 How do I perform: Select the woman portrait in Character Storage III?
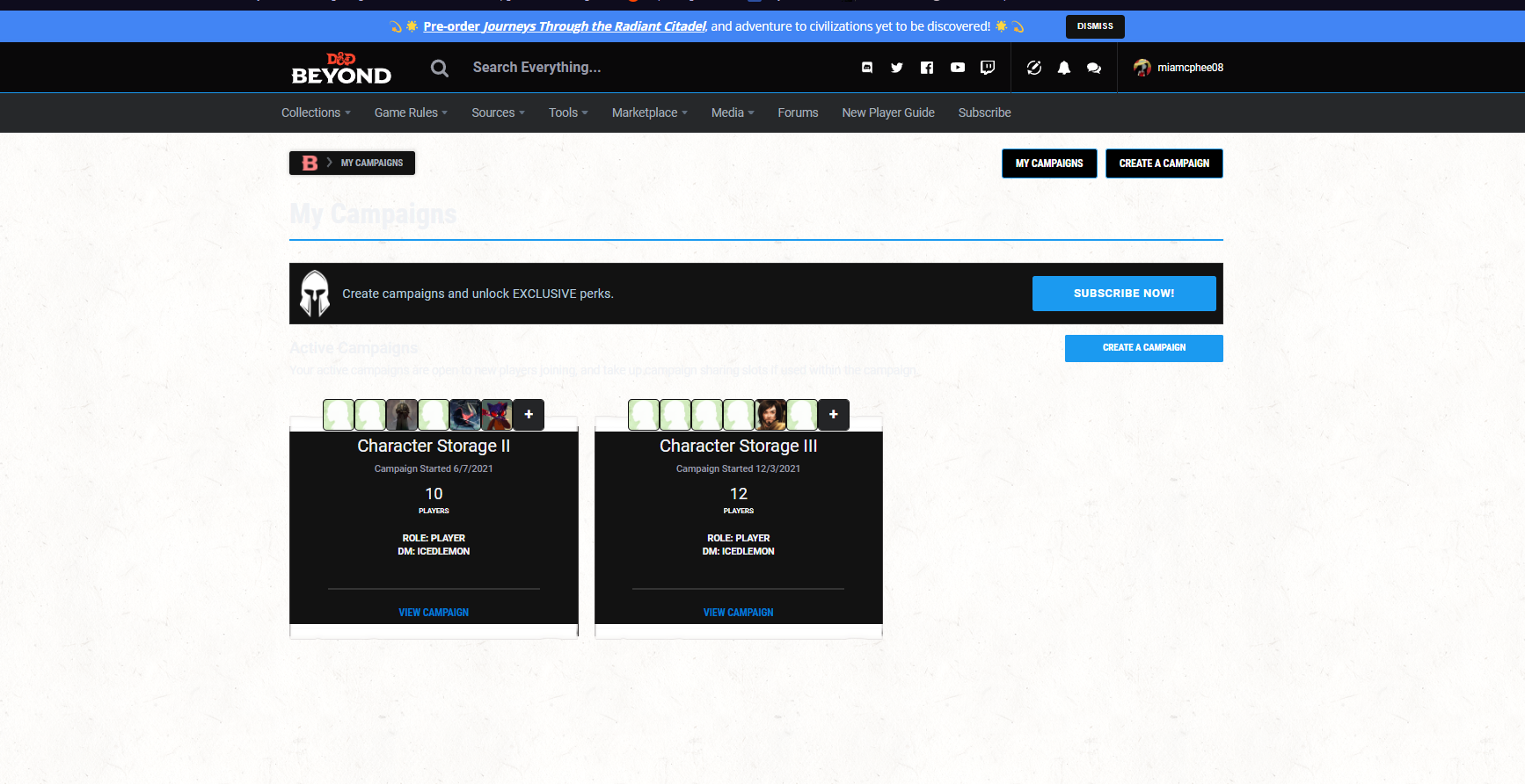point(770,415)
